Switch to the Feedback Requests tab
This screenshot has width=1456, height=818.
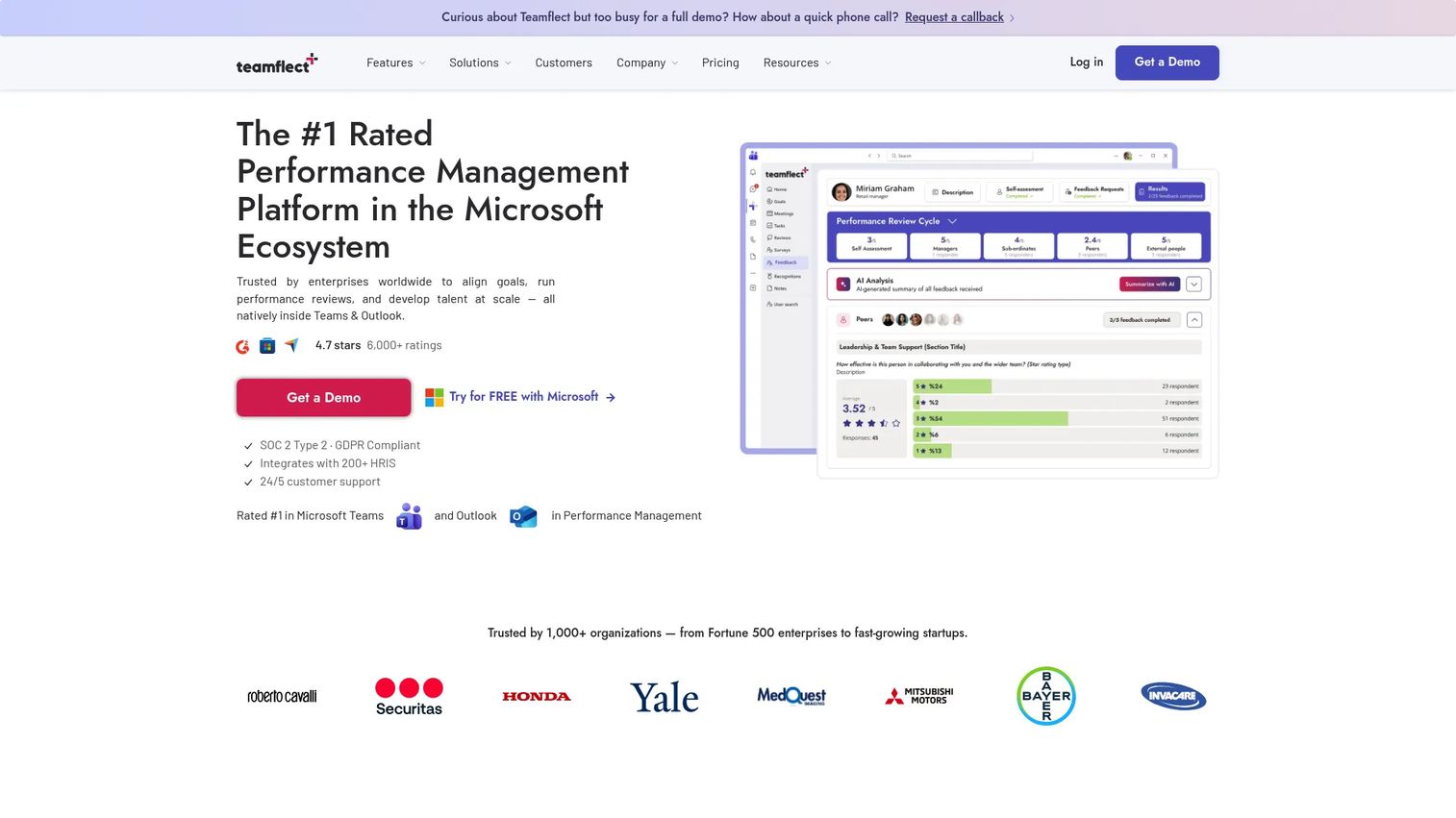tap(1094, 192)
